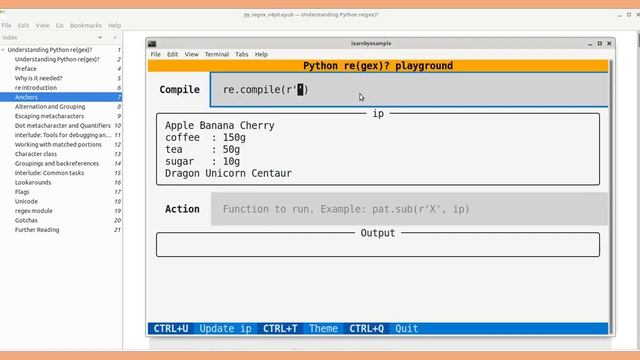Open the Edit menu of the epub reader
Viewport: 640px width, 360px height.
[23, 25]
